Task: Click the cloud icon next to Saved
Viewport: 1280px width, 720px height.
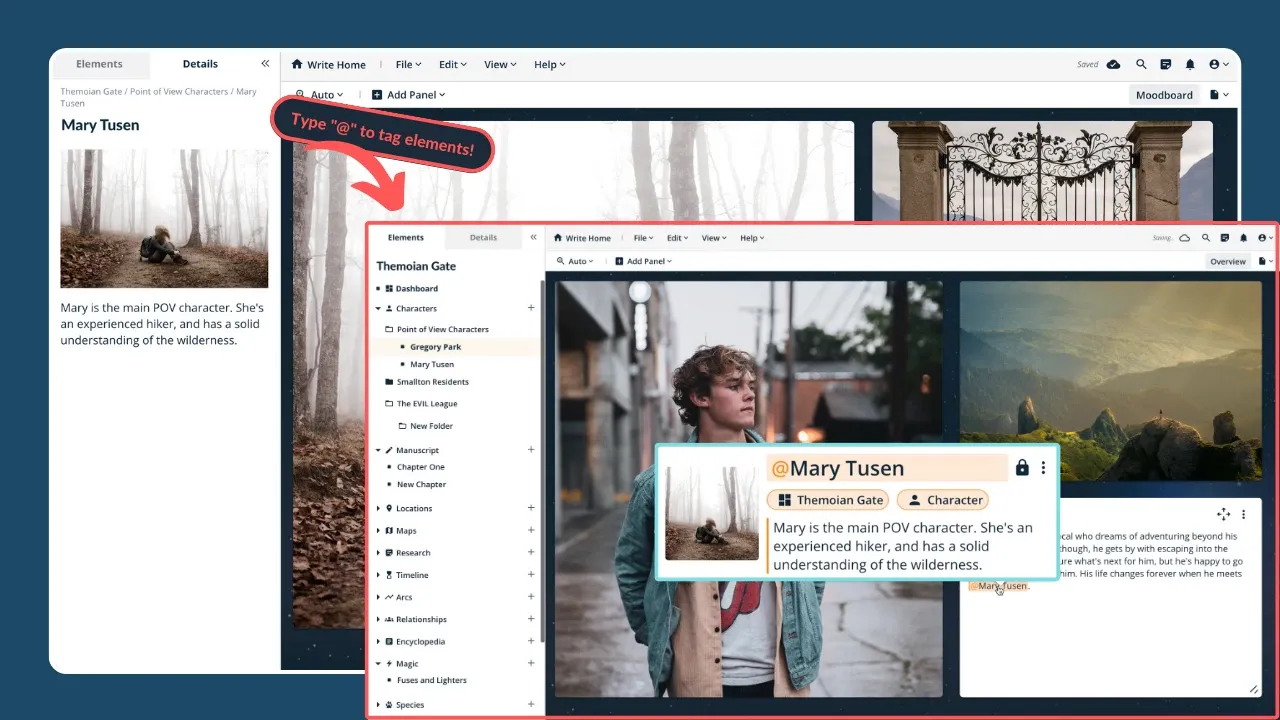Action: [x=1113, y=65]
